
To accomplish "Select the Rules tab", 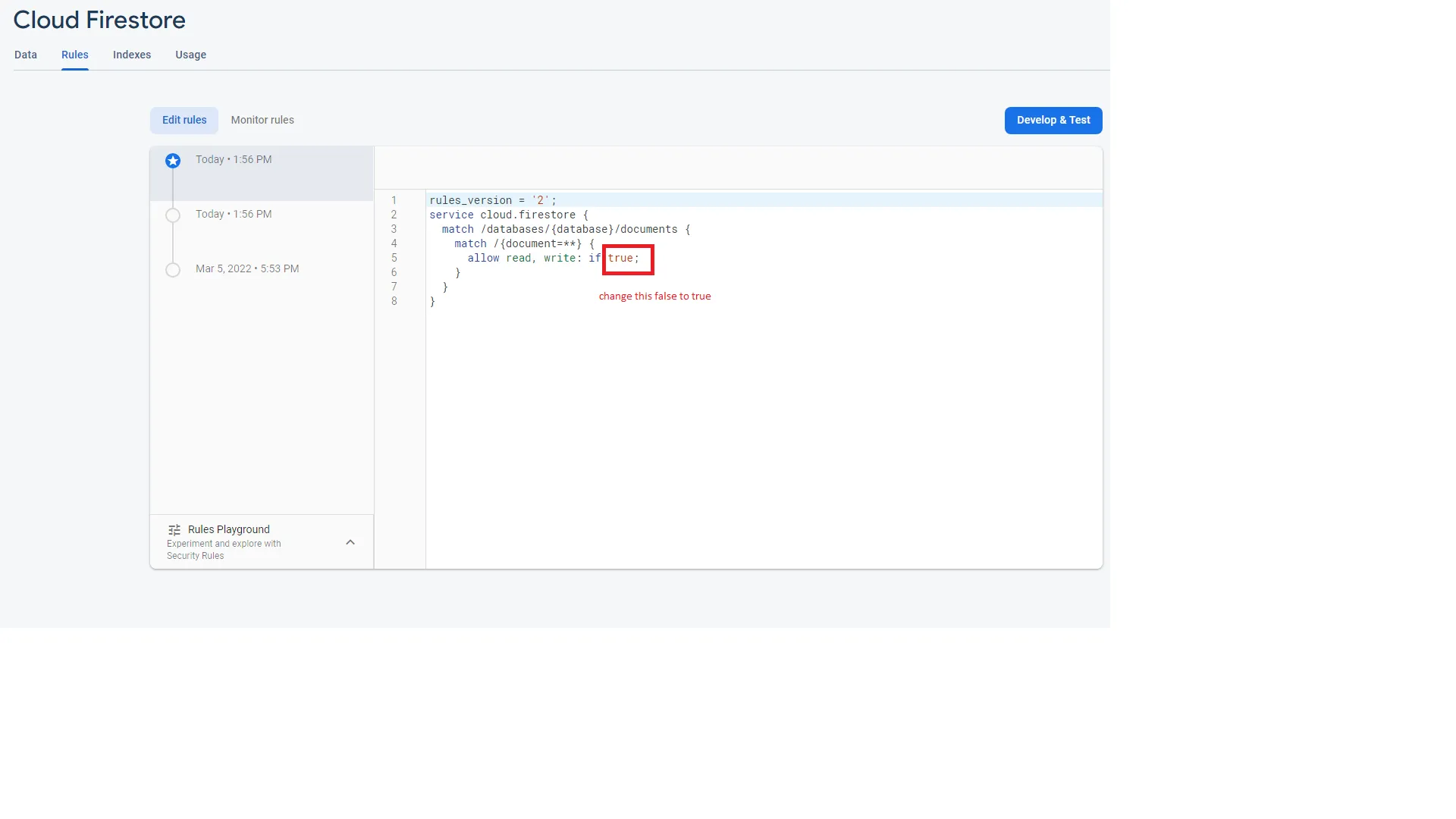I will (75, 55).
